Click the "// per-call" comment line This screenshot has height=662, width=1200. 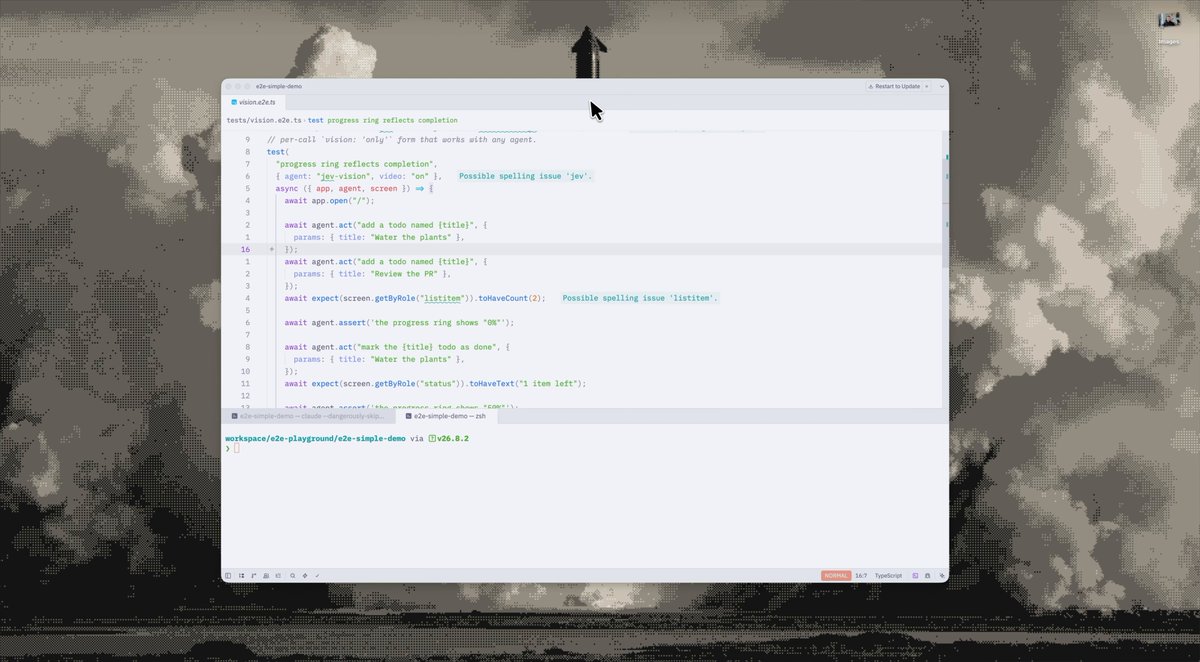coord(402,139)
